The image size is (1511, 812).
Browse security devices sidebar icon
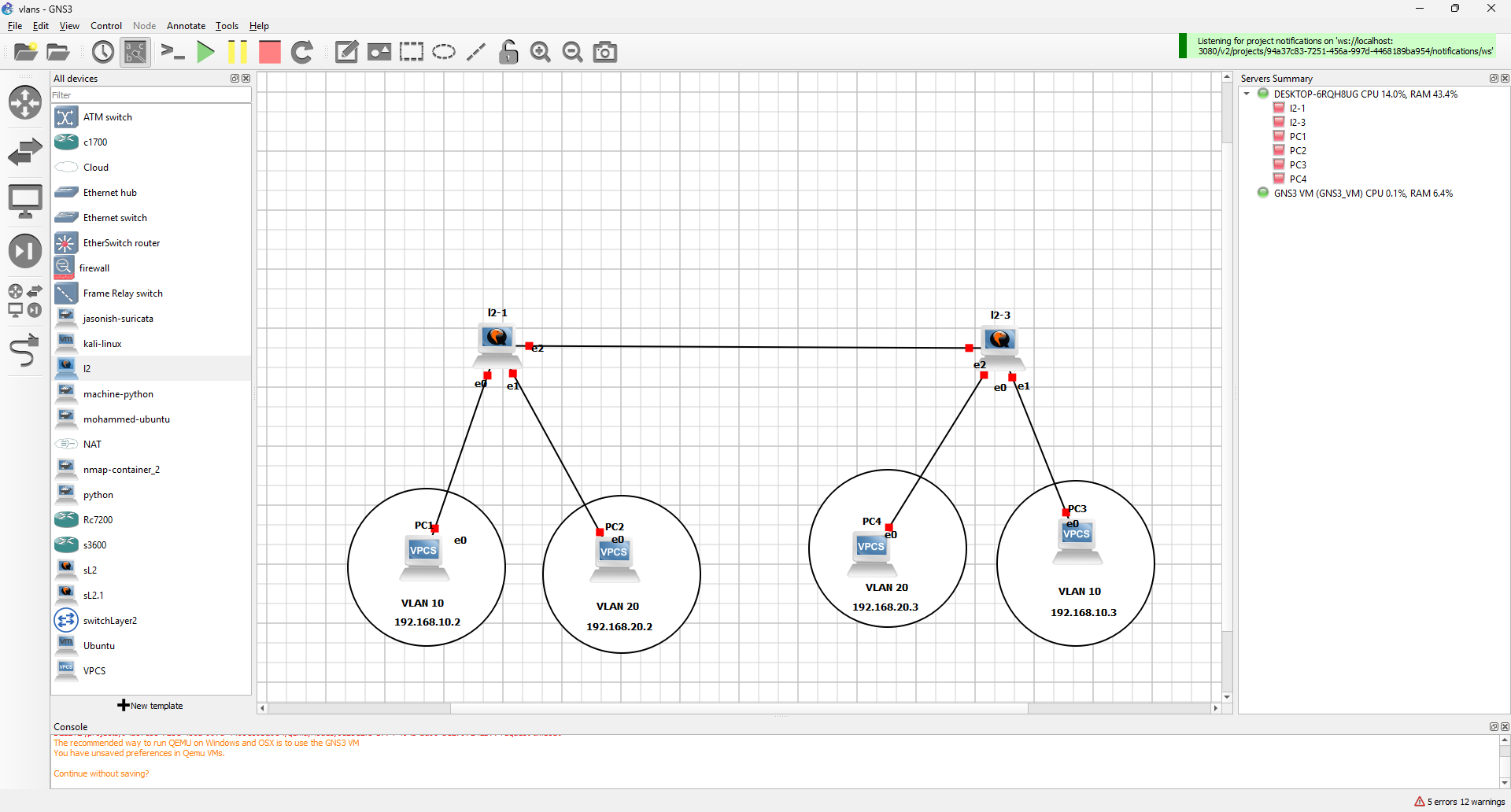25,251
